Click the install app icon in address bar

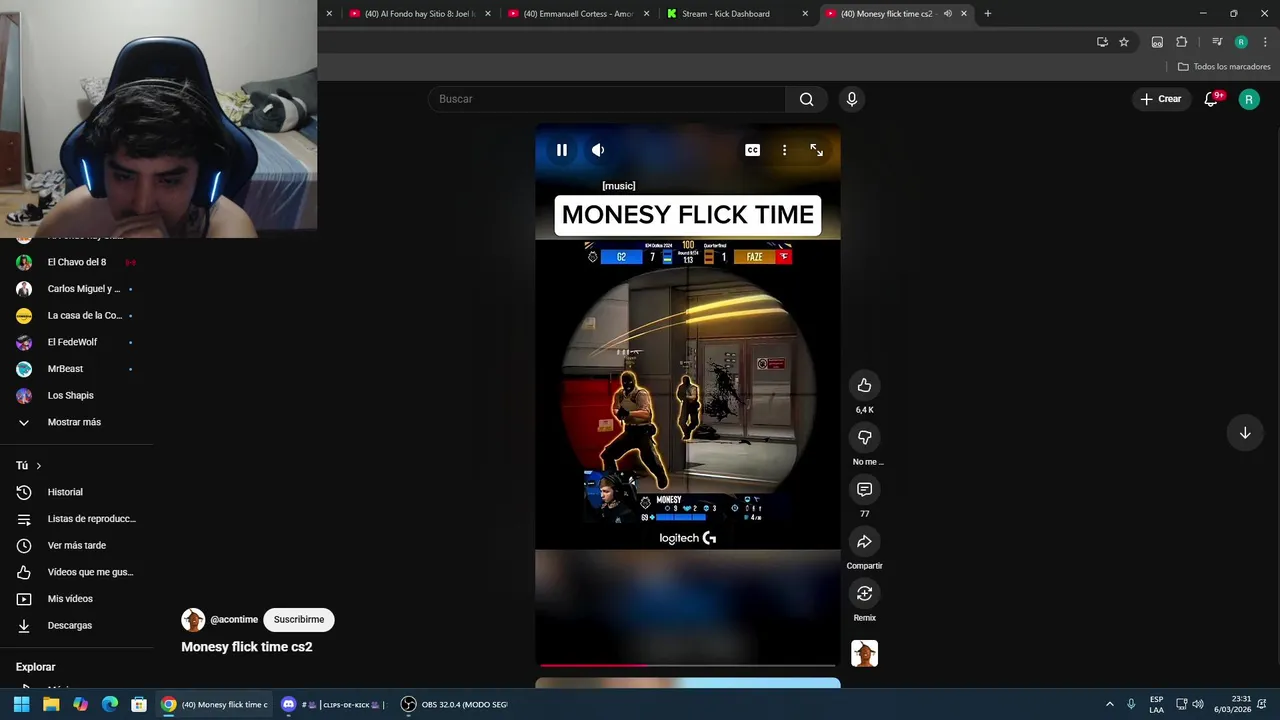pos(1102,42)
